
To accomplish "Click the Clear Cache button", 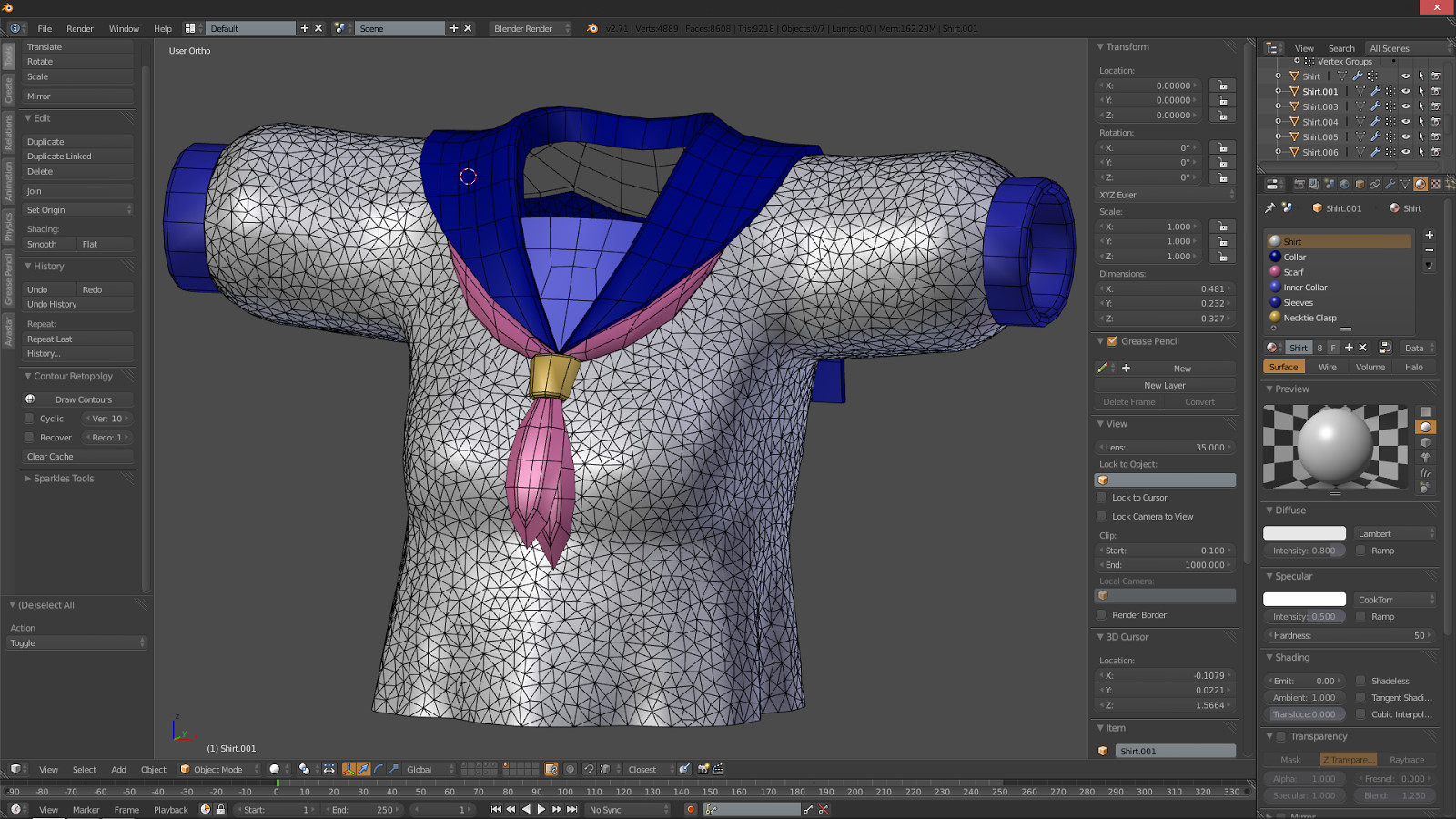I will point(78,457).
